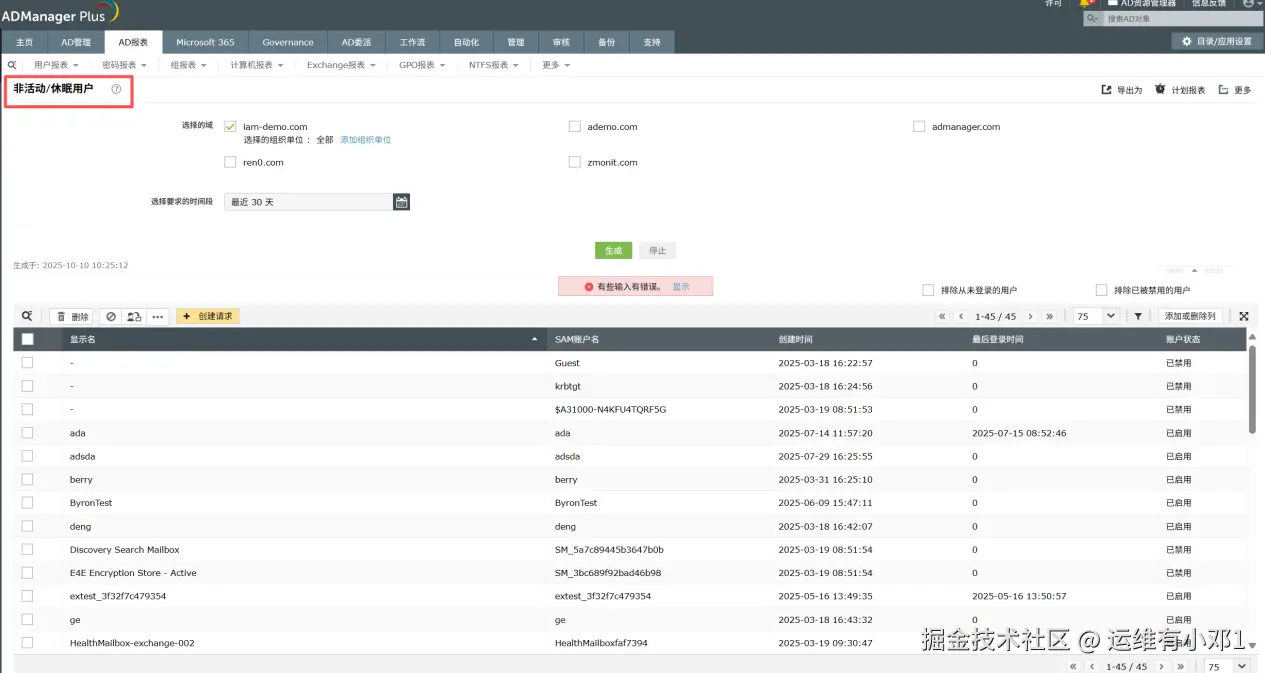
Task: Click green 生成 button
Action: tap(613, 250)
